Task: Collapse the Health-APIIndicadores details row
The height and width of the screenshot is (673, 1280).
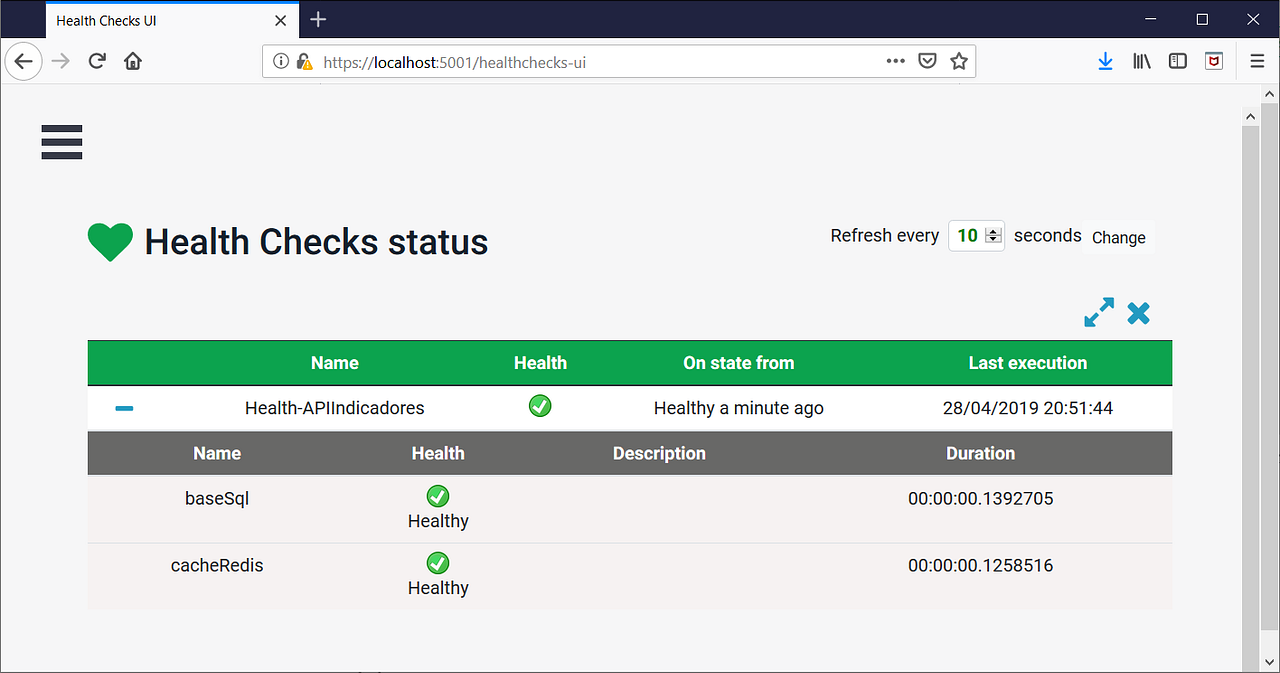Action: pos(124,407)
